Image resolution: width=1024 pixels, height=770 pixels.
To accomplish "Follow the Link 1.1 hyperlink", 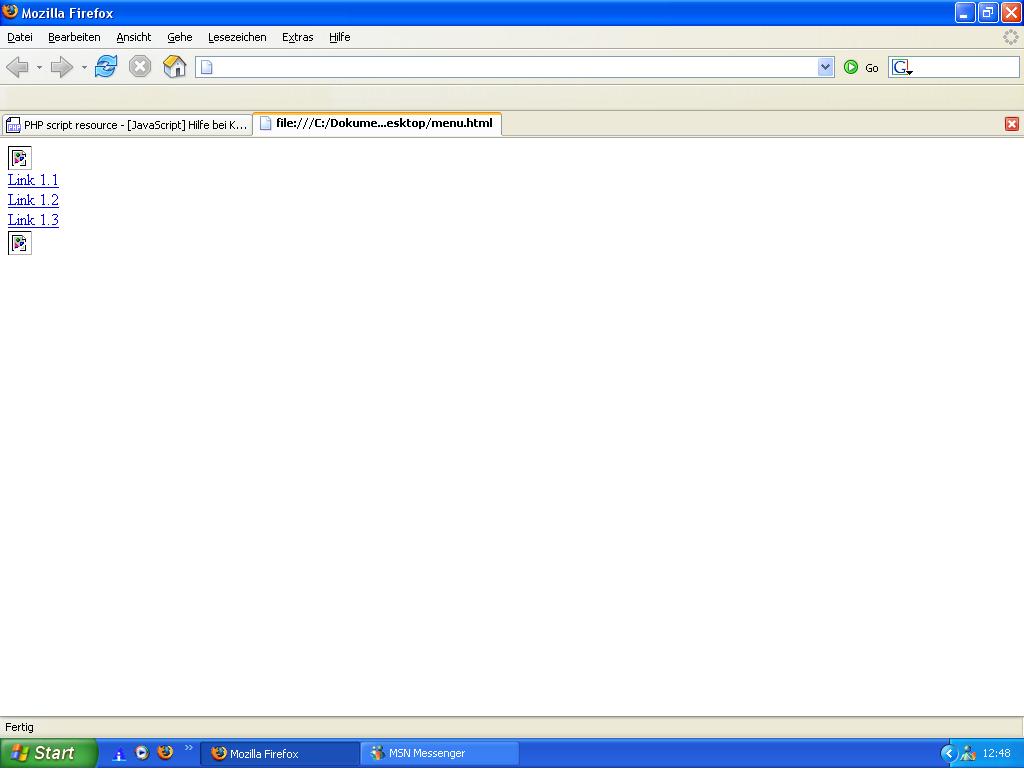I will [x=33, y=180].
